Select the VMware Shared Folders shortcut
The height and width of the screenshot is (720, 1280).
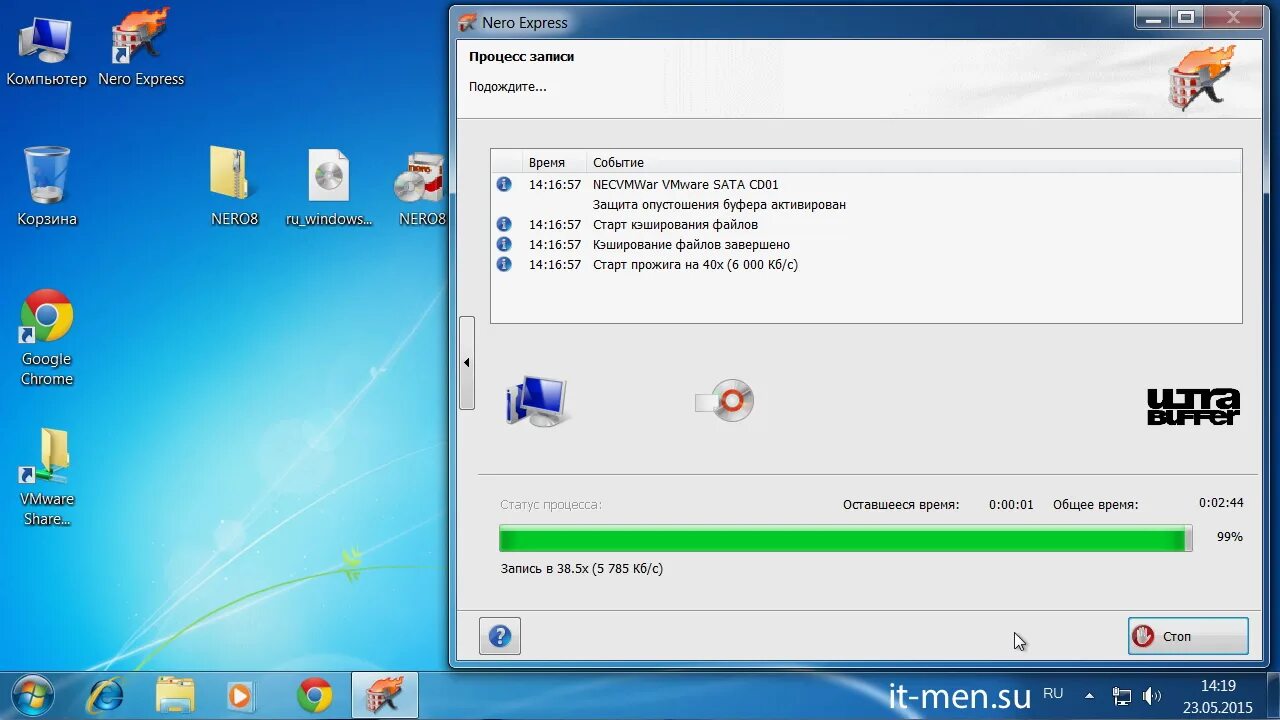46,477
